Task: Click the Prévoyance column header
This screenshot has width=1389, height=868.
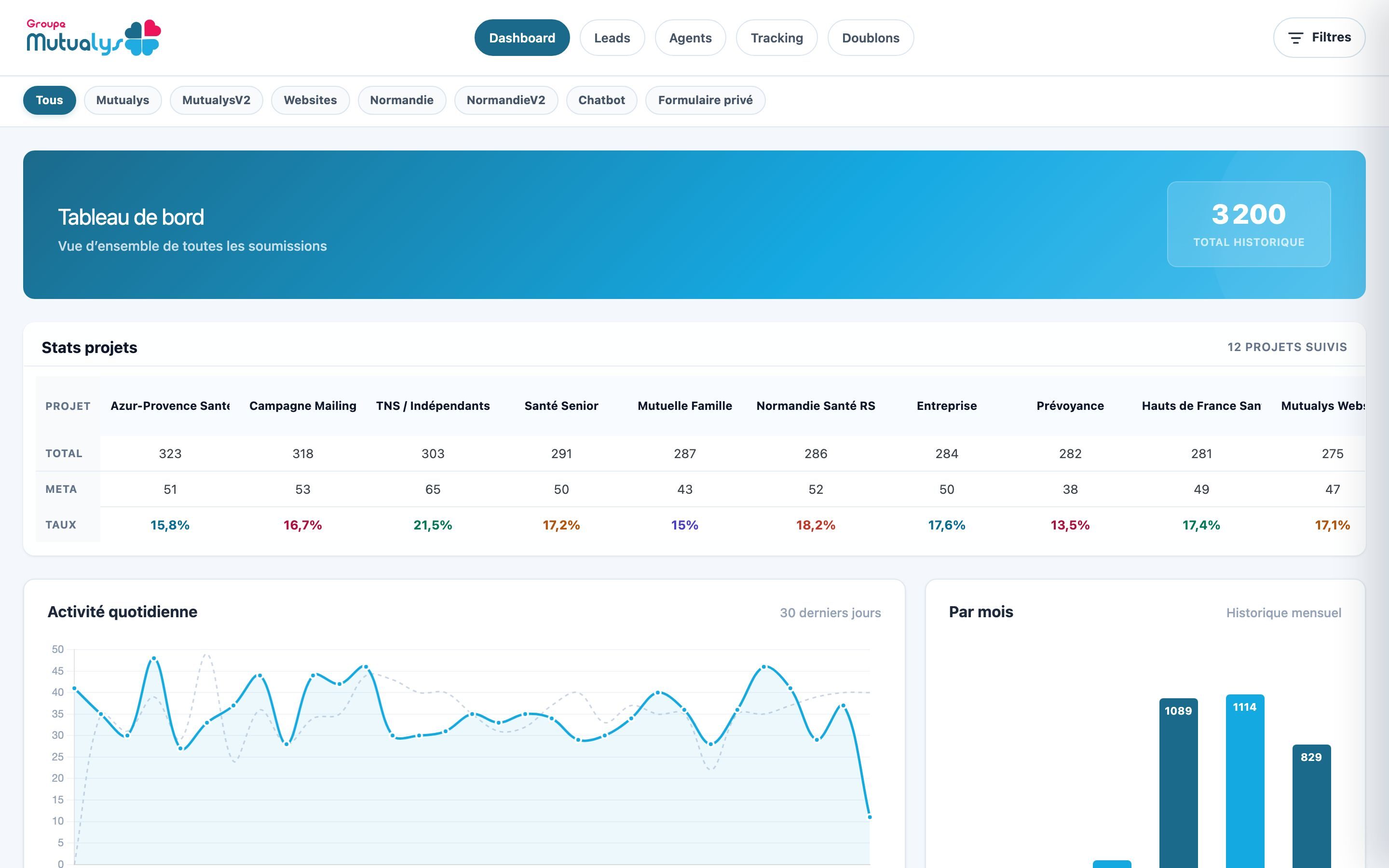Action: pyautogui.click(x=1070, y=406)
